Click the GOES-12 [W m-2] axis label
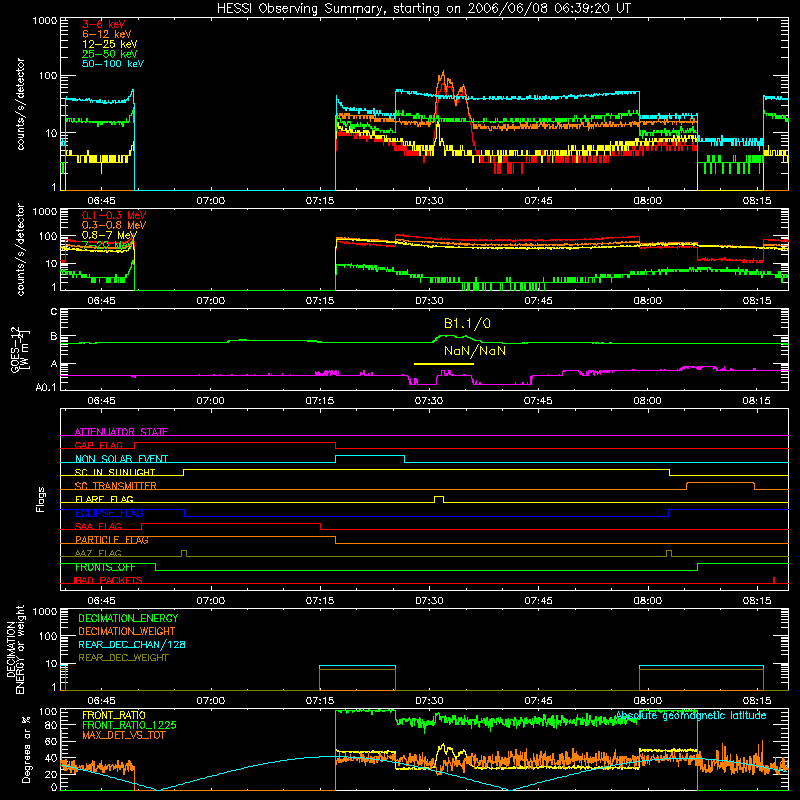800x800 pixels. 20,349
